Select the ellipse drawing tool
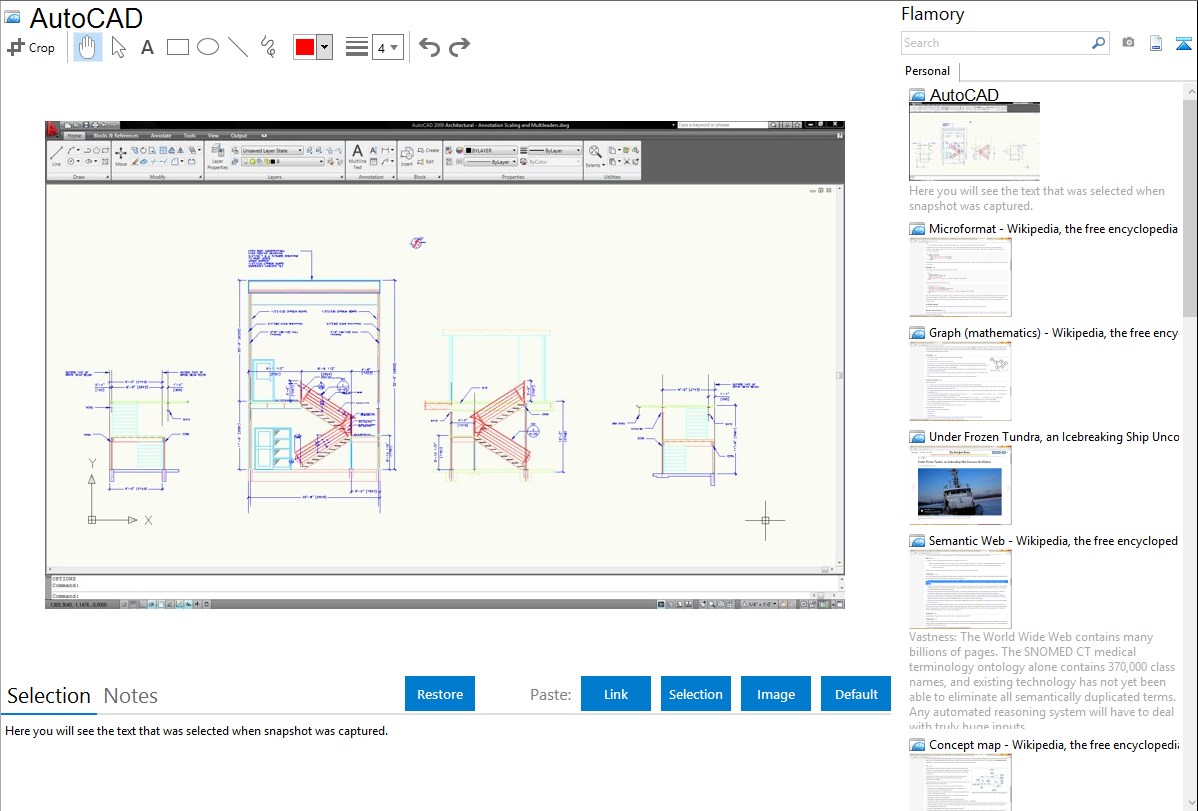The width and height of the screenshot is (1198, 811). click(x=208, y=47)
